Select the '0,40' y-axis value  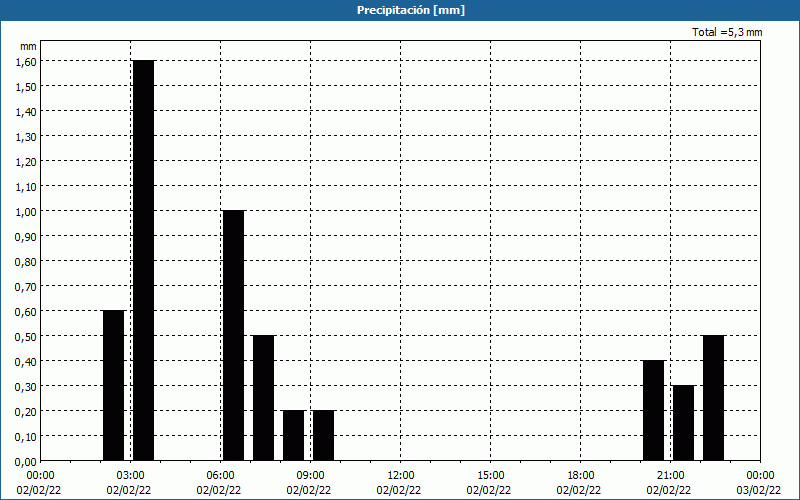26,361
